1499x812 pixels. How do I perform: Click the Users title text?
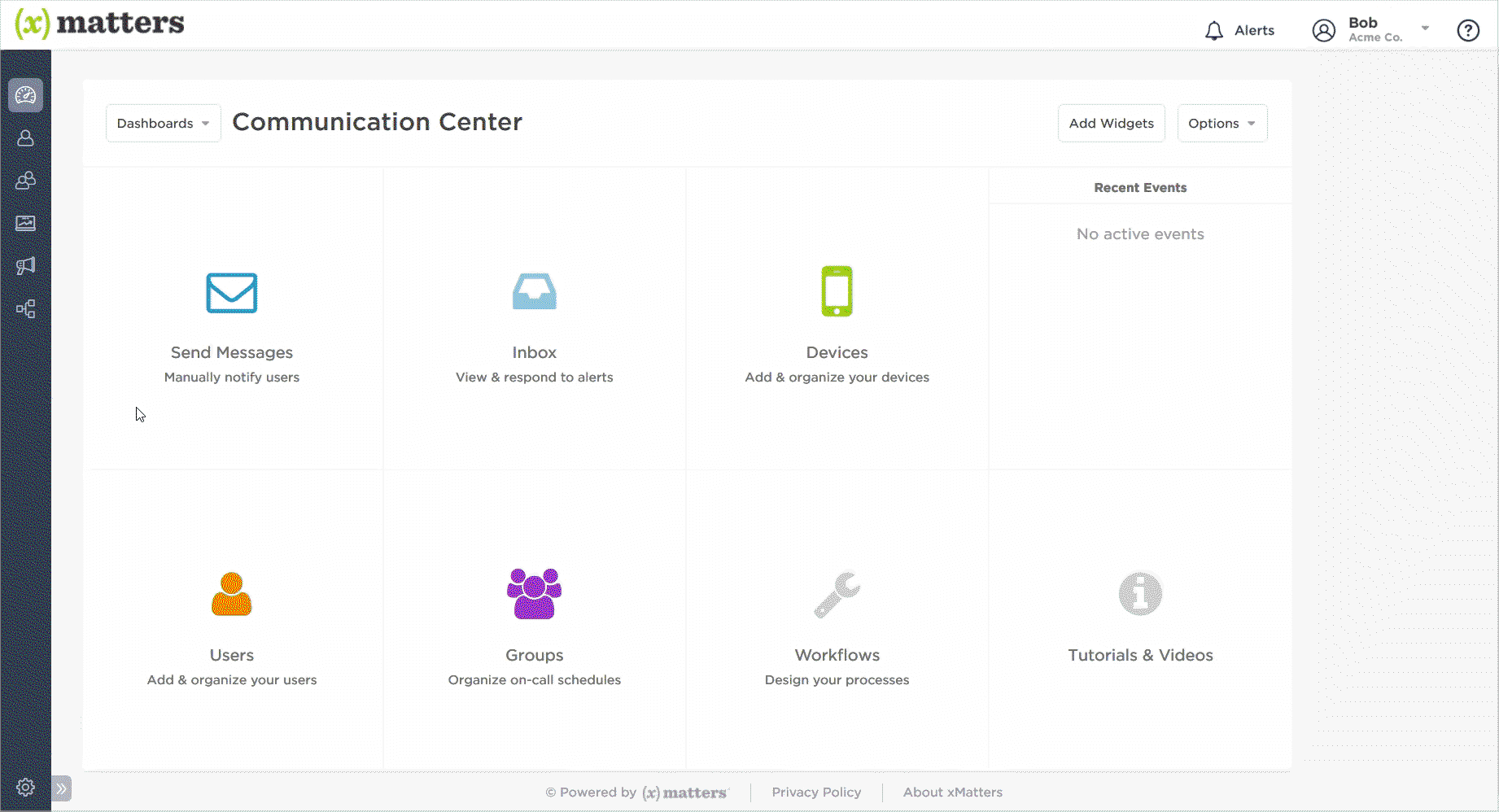pos(232,655)
